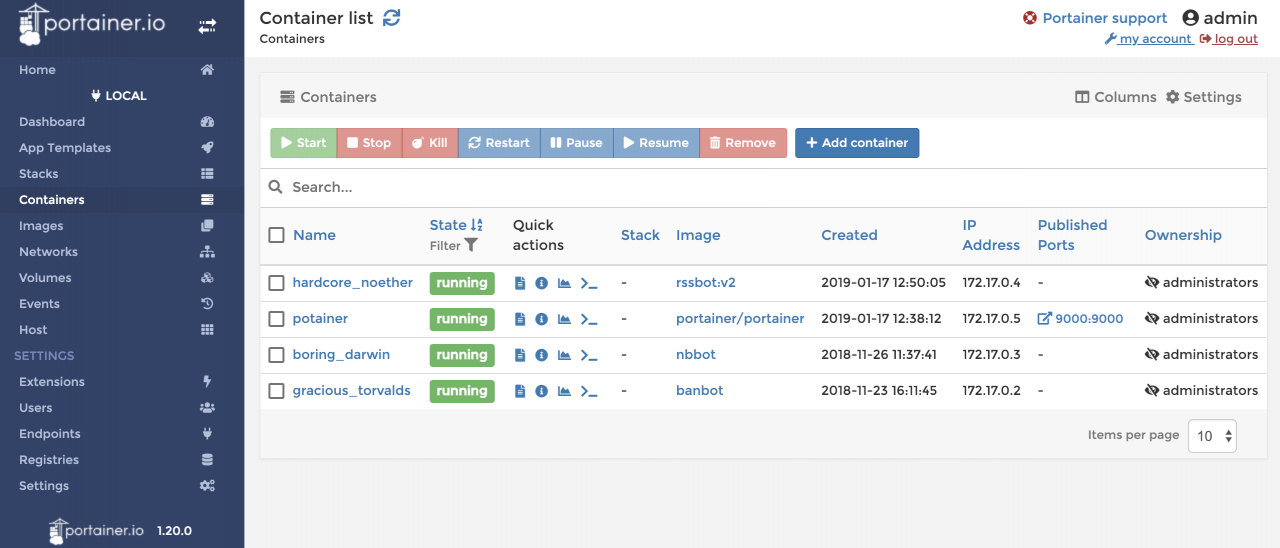Open logs icon for hardcore_noether

click(520, 283)
